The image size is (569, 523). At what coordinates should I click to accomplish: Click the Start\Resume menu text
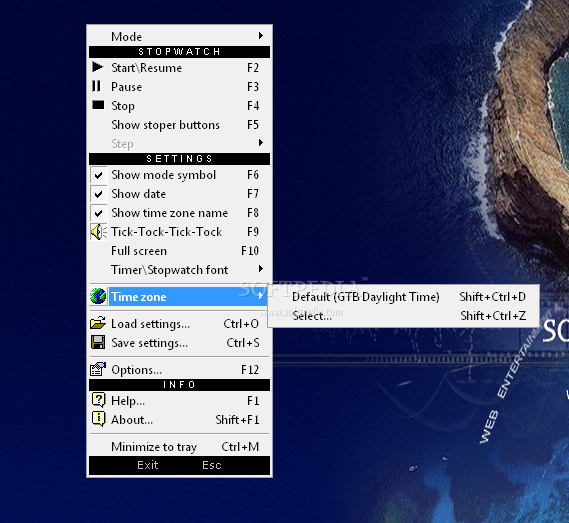pyautogui.click(x=147, y=68)
